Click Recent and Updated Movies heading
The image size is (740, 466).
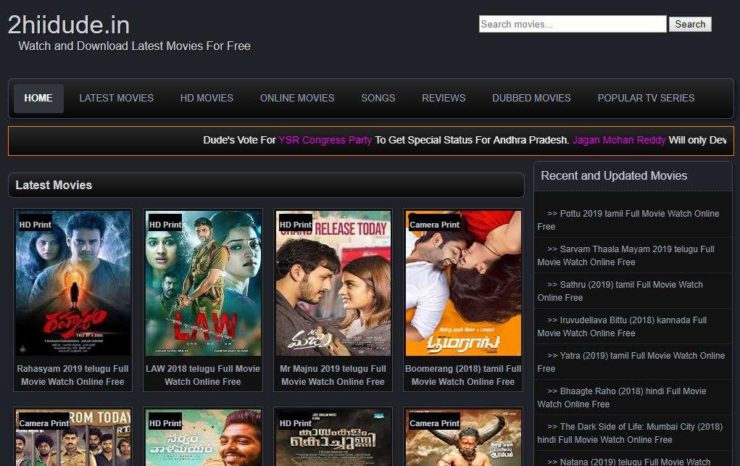point(614,176)
